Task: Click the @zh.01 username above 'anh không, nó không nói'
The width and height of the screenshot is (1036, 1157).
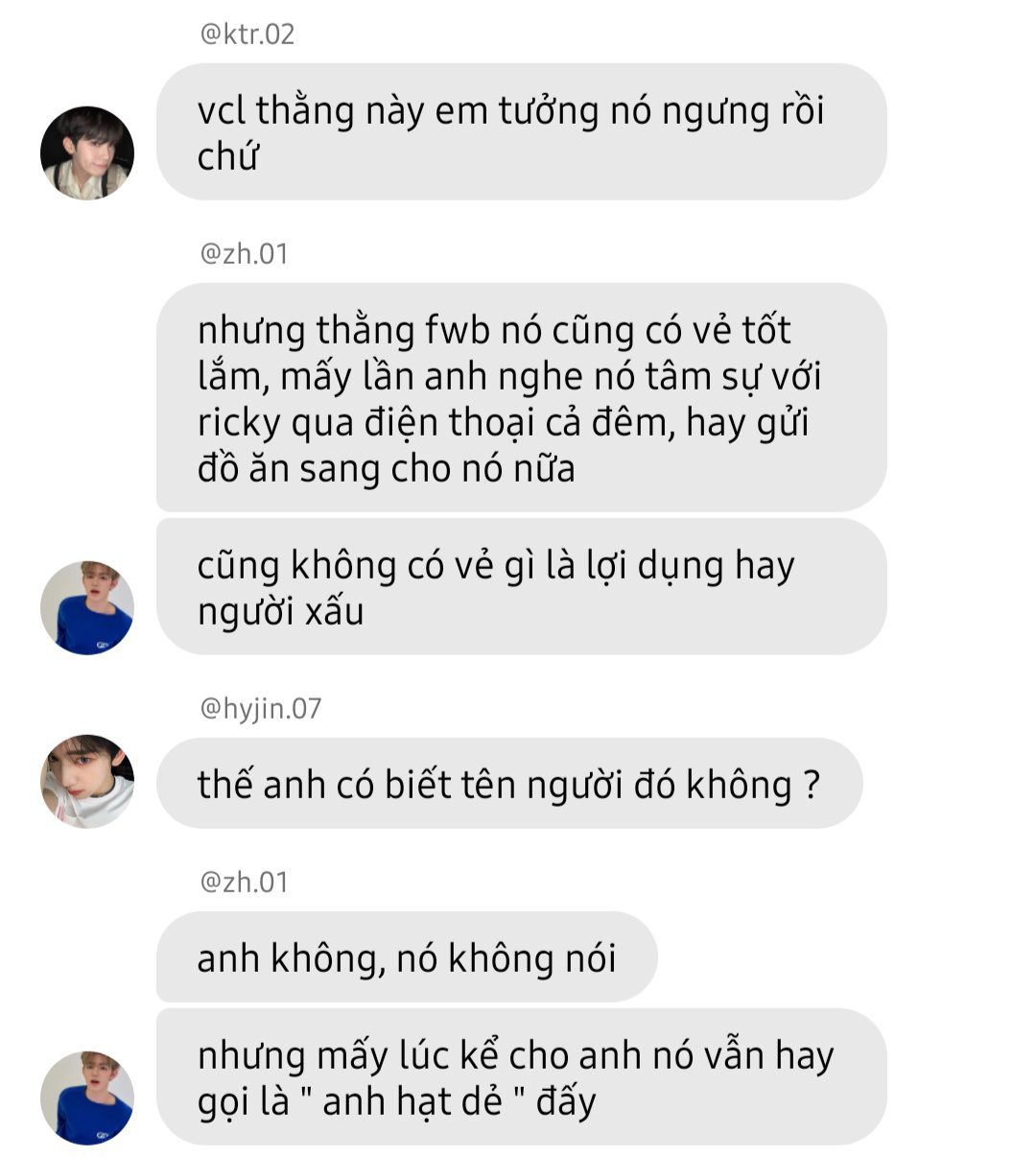Action: pyautogui.click(x=244, y=883)
